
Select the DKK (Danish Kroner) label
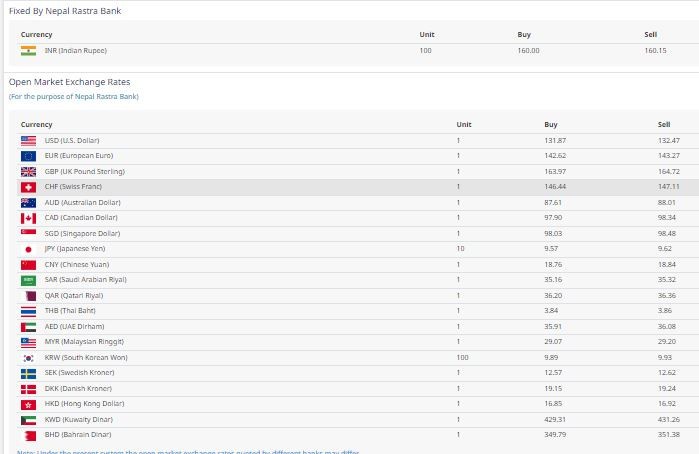click(78, 388)
